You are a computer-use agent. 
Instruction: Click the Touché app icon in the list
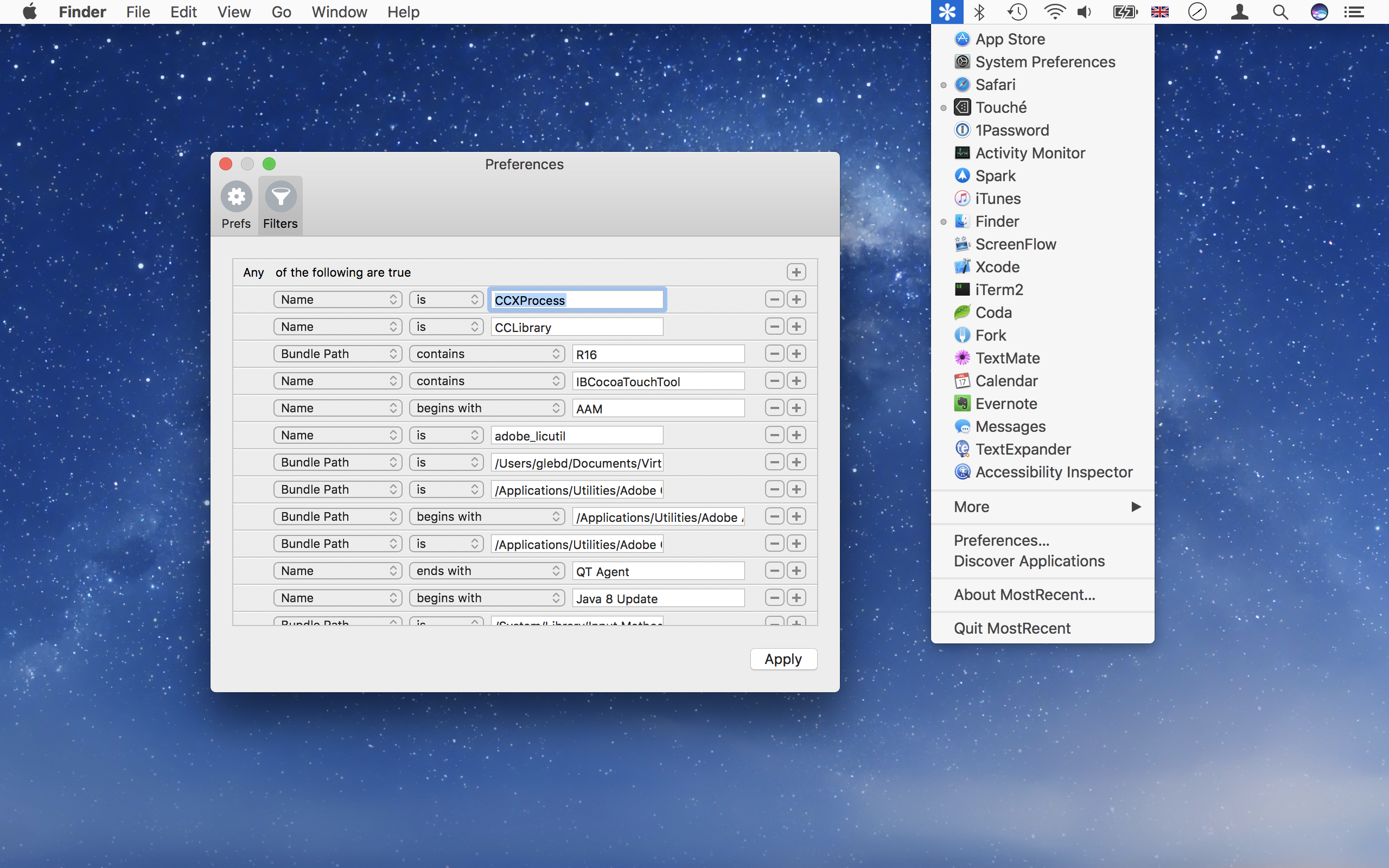point(962,107)
